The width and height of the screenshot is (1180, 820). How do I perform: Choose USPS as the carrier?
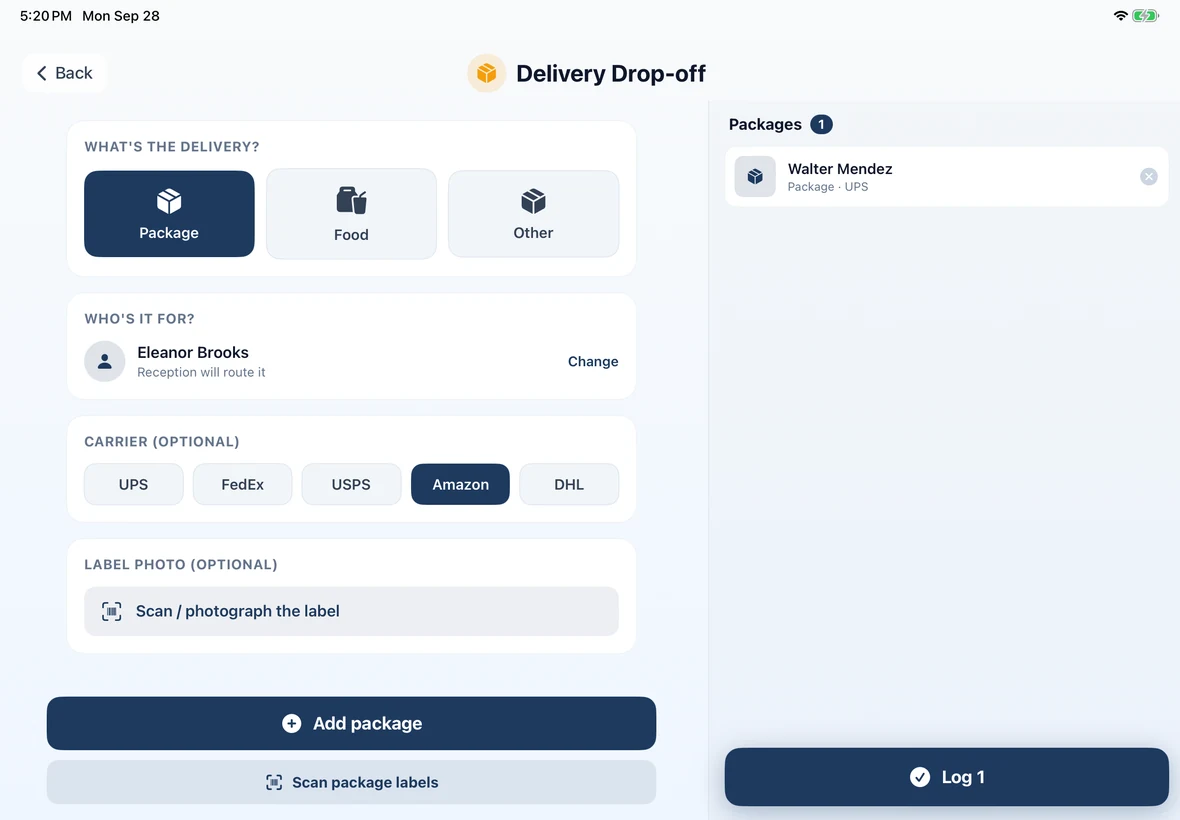pos(351,484)
